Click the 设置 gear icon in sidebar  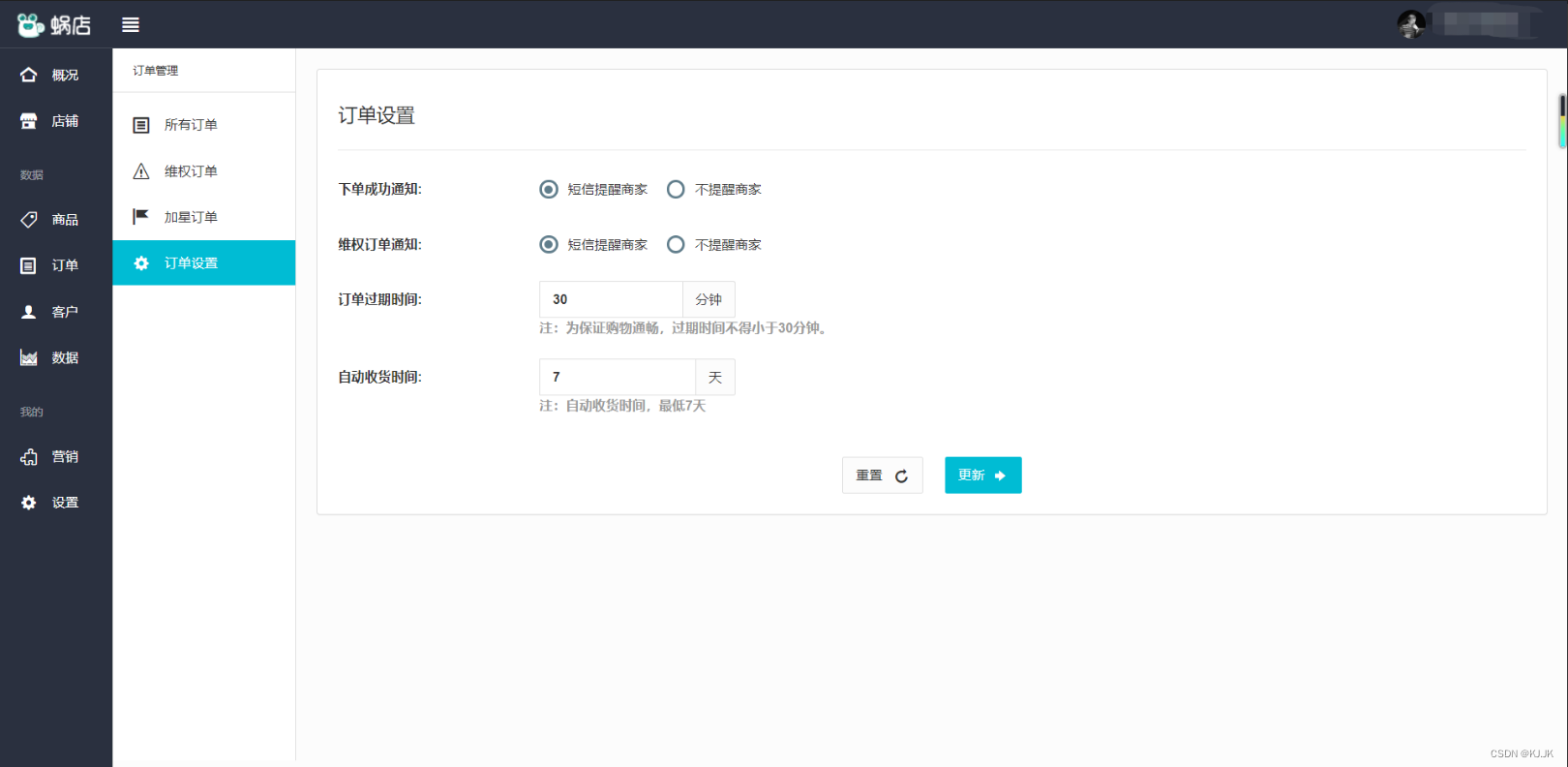point(29,503)
